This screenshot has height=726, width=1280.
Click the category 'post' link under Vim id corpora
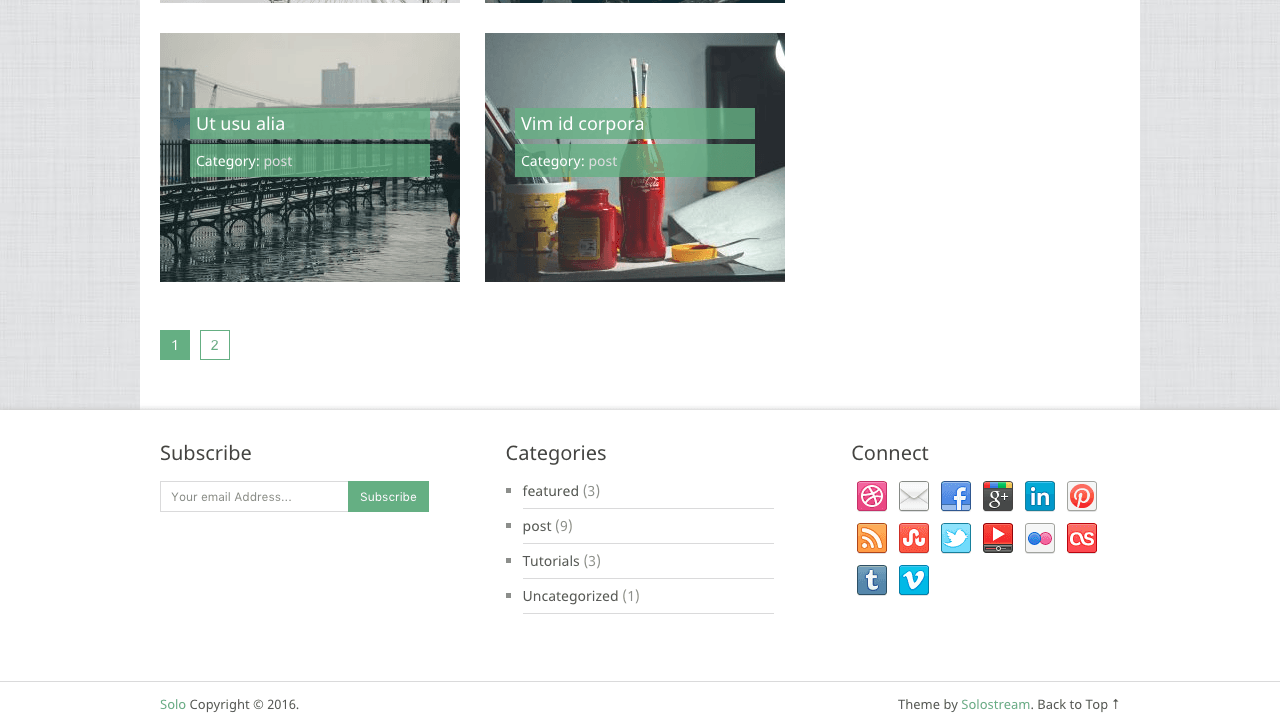coord(603,161)
